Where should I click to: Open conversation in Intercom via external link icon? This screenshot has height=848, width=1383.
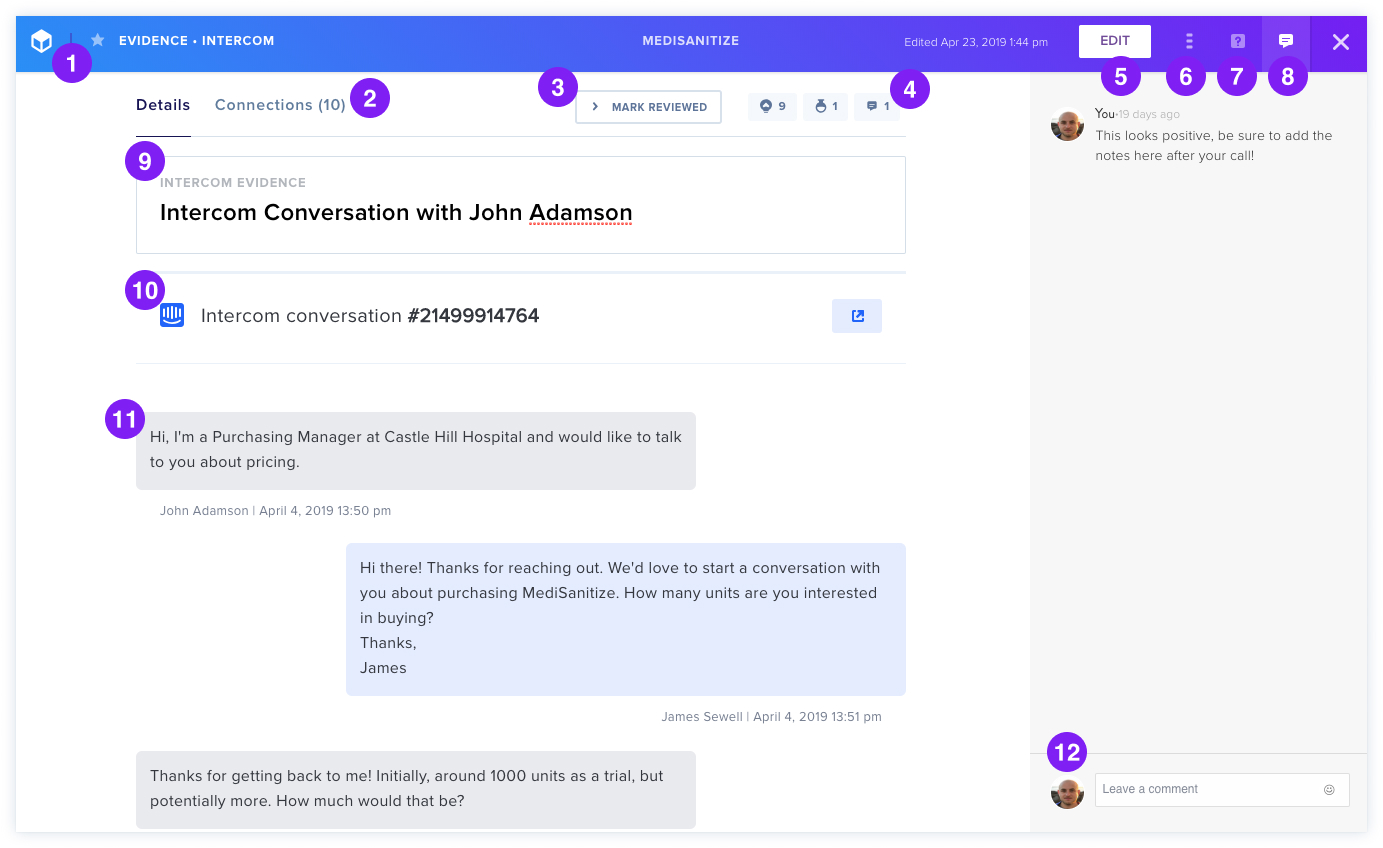[857, 316]
